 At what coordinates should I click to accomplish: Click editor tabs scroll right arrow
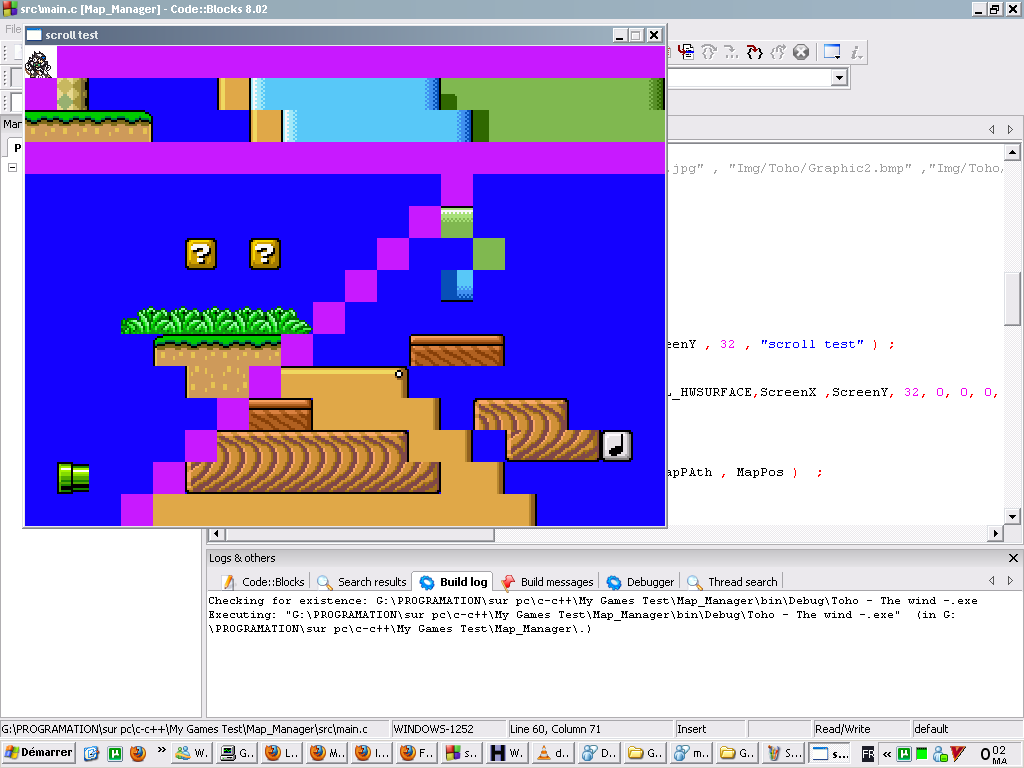[x=1010, y=129]
